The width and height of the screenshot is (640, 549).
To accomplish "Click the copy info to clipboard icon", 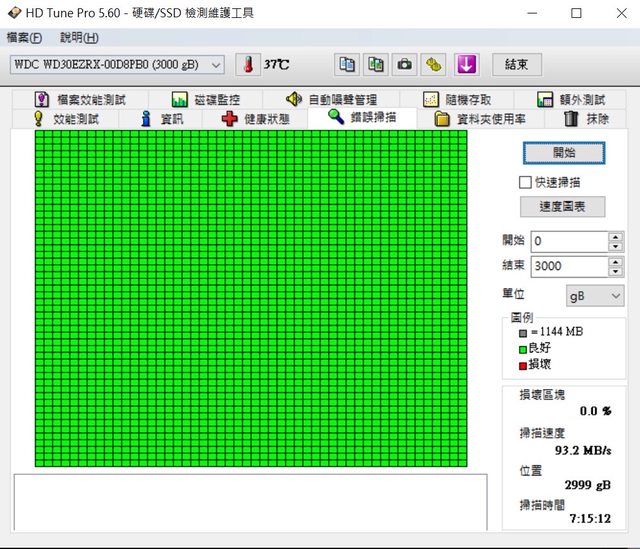I will tap(347, 64).
